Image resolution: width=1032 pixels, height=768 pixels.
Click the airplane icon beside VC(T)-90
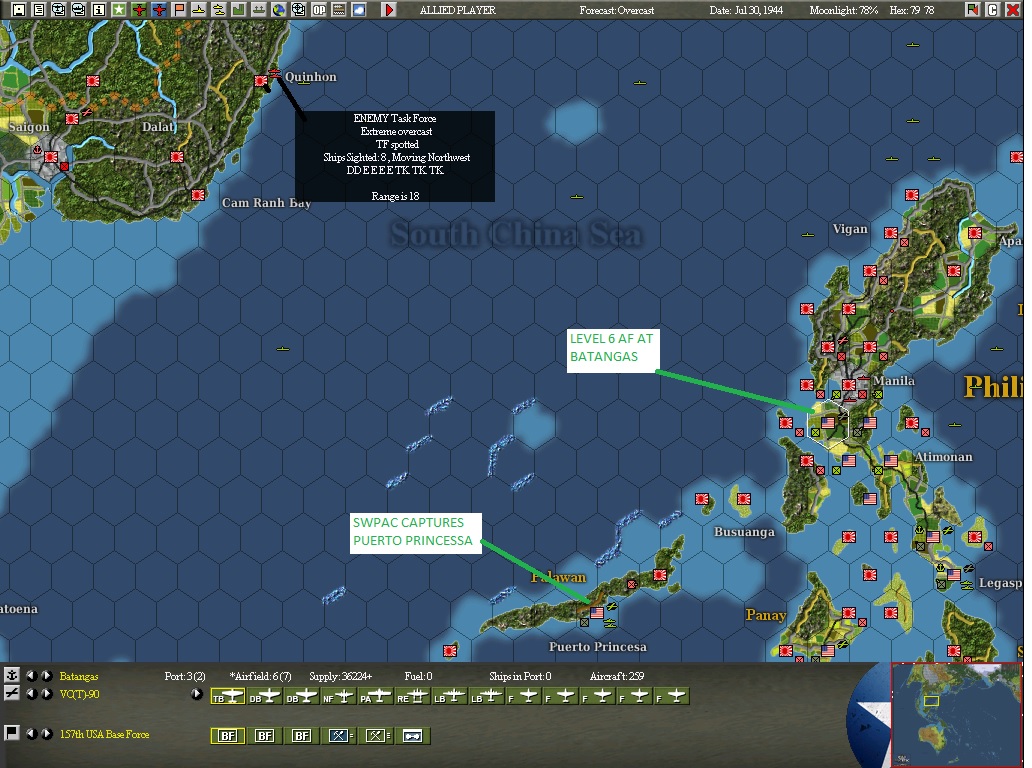[11, 693]
